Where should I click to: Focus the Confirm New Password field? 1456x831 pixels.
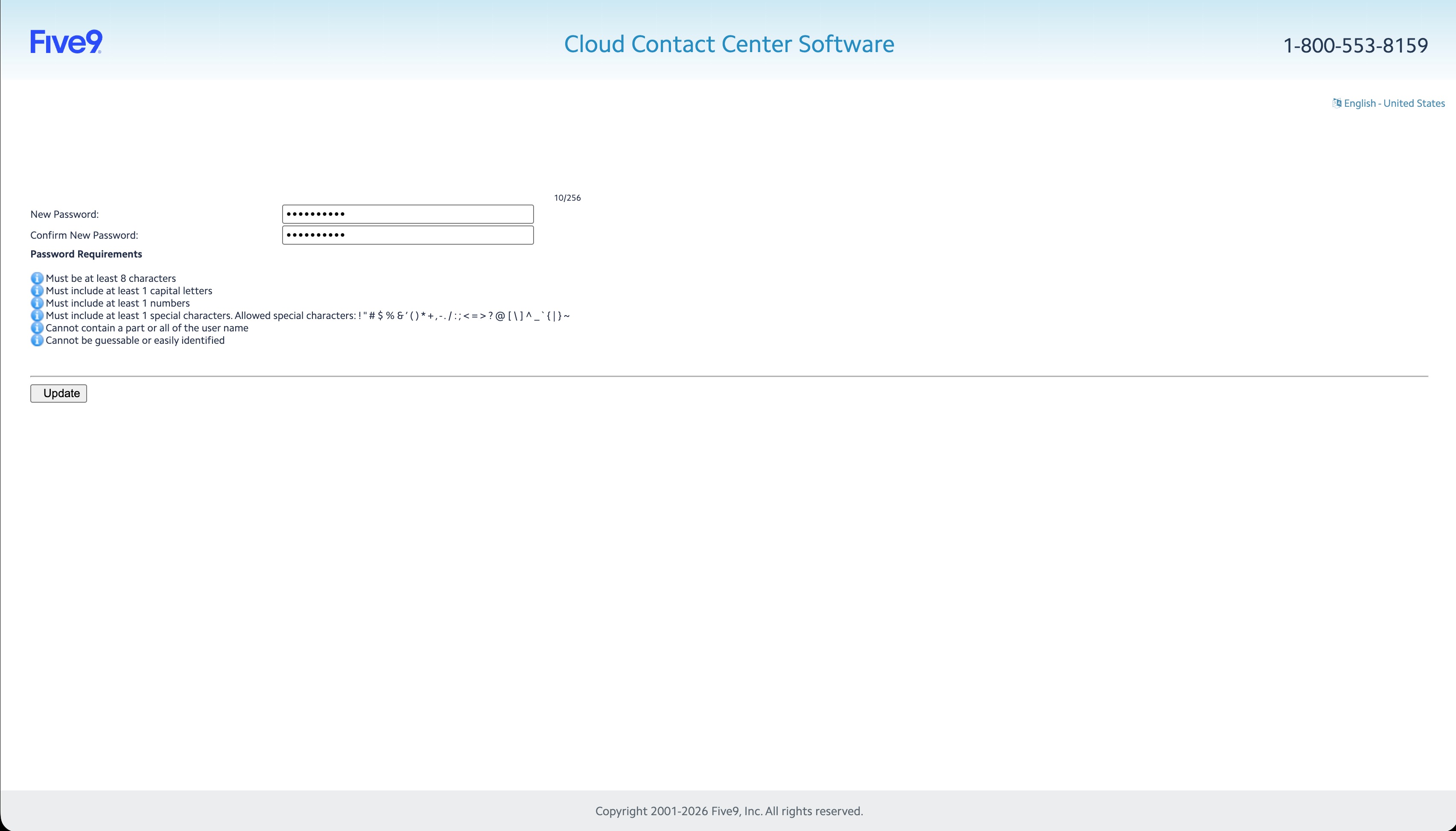point(408,235)
